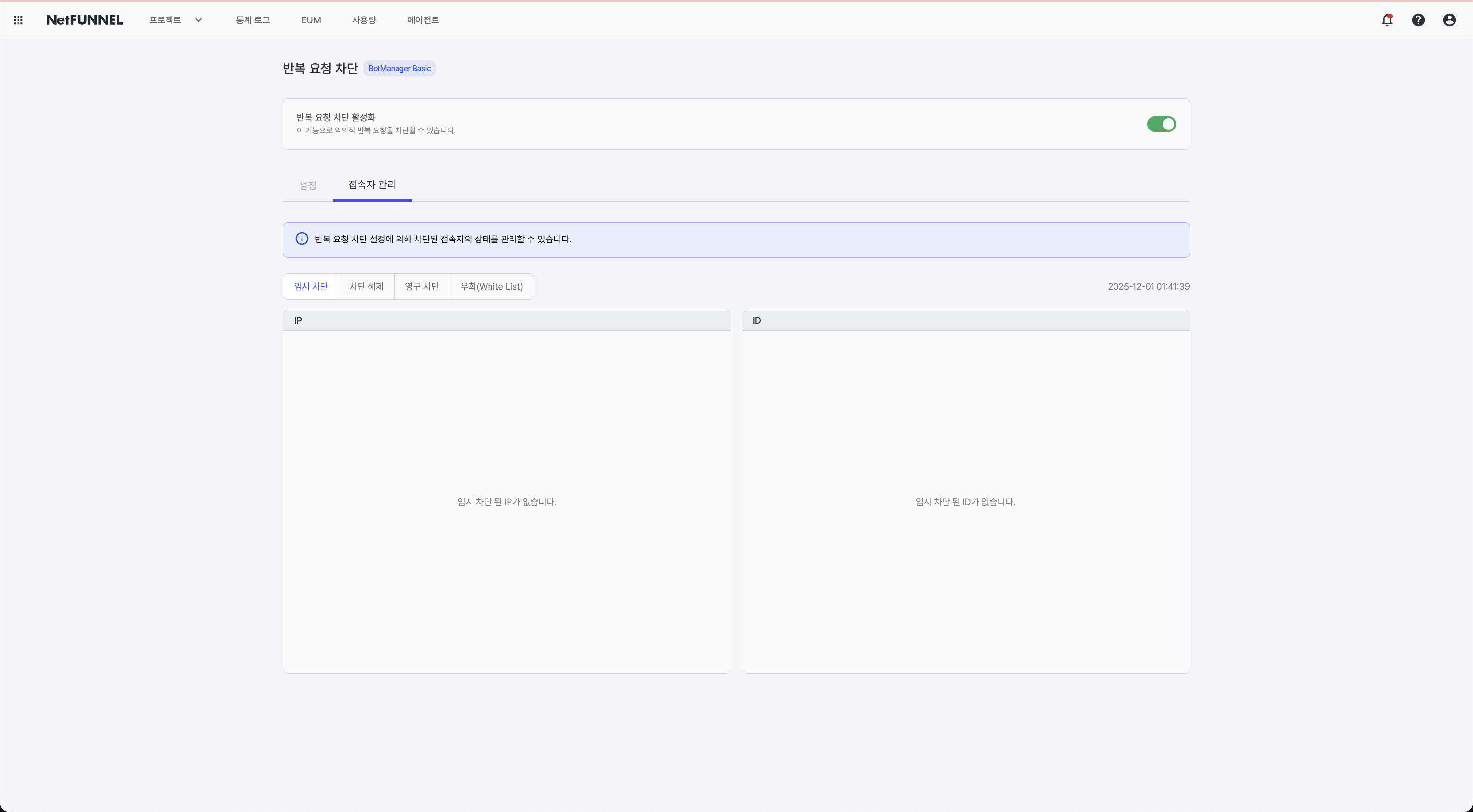The width and height of the screenshot is (1473, 812).
Task: Select the 임시 차단 filter
Action: (x=310, y=286)
